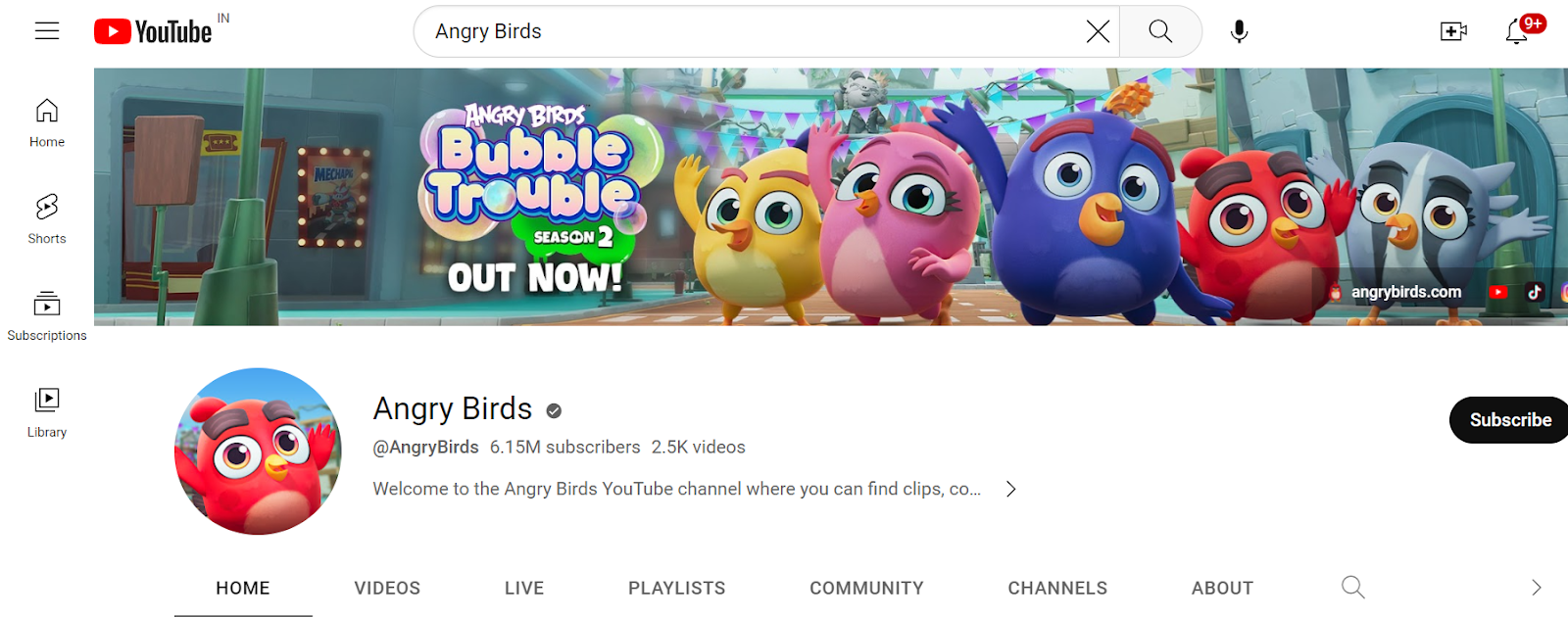Screen dimensions: 1568x617
Task: Open the hamburger guide menu
Action: coord(47,31)
